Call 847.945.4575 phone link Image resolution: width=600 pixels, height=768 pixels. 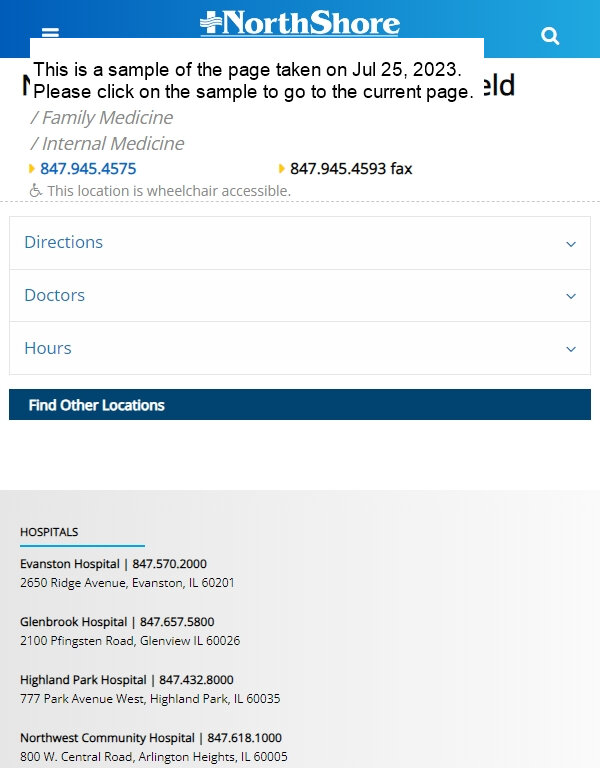tap(88, 168)
